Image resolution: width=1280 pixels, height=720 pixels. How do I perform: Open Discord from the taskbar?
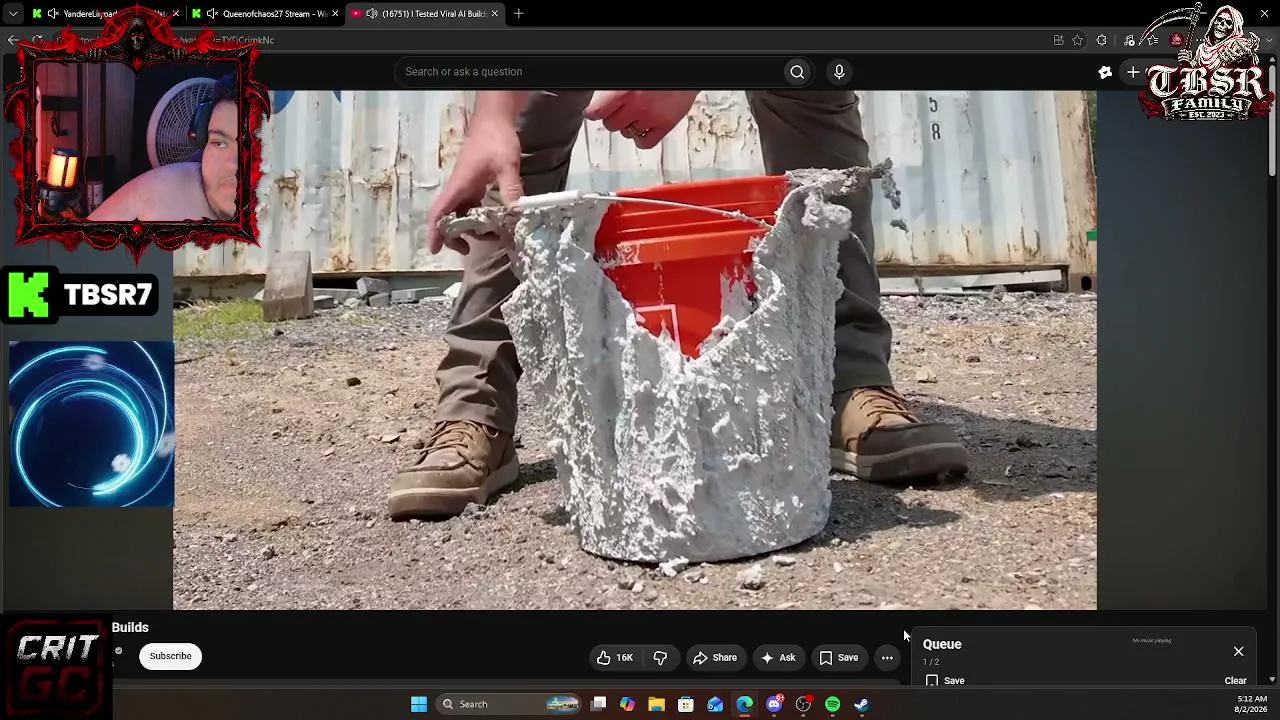coord(774,704)
